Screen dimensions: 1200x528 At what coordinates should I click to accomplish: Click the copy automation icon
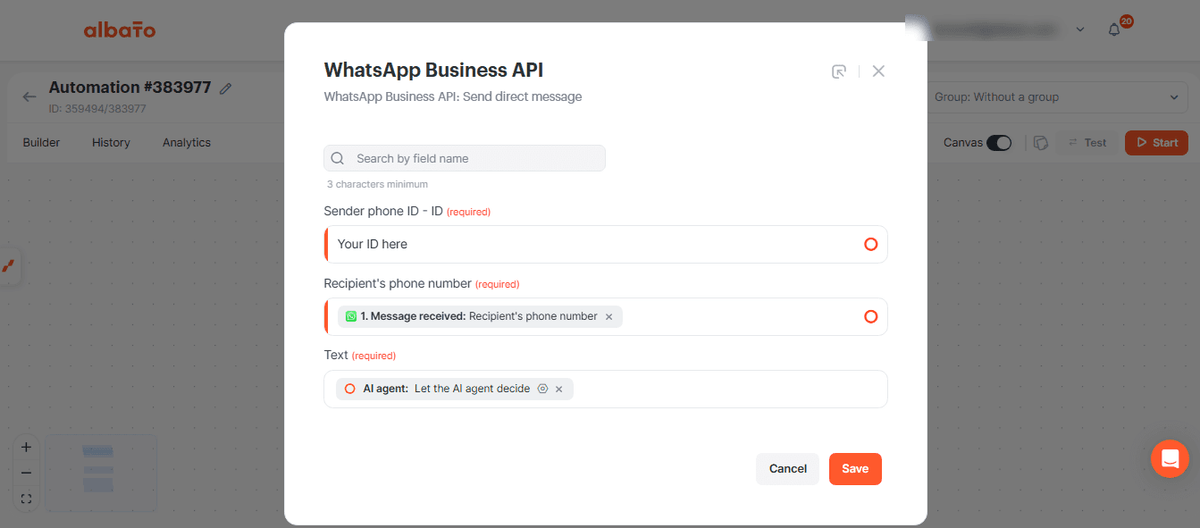1040,143
